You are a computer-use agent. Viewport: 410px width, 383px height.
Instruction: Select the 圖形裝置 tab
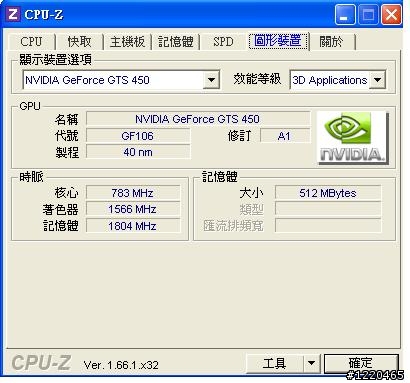pos(278,41)
